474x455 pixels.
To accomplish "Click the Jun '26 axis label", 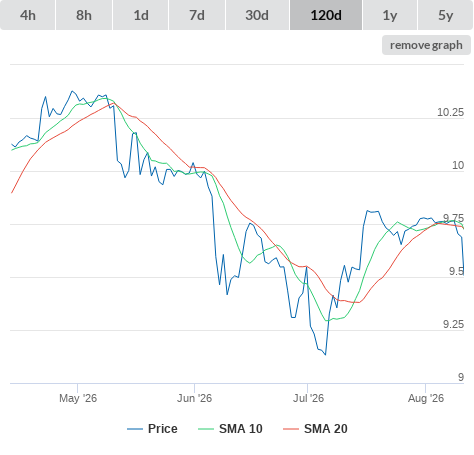I will [x=194, y=398].
